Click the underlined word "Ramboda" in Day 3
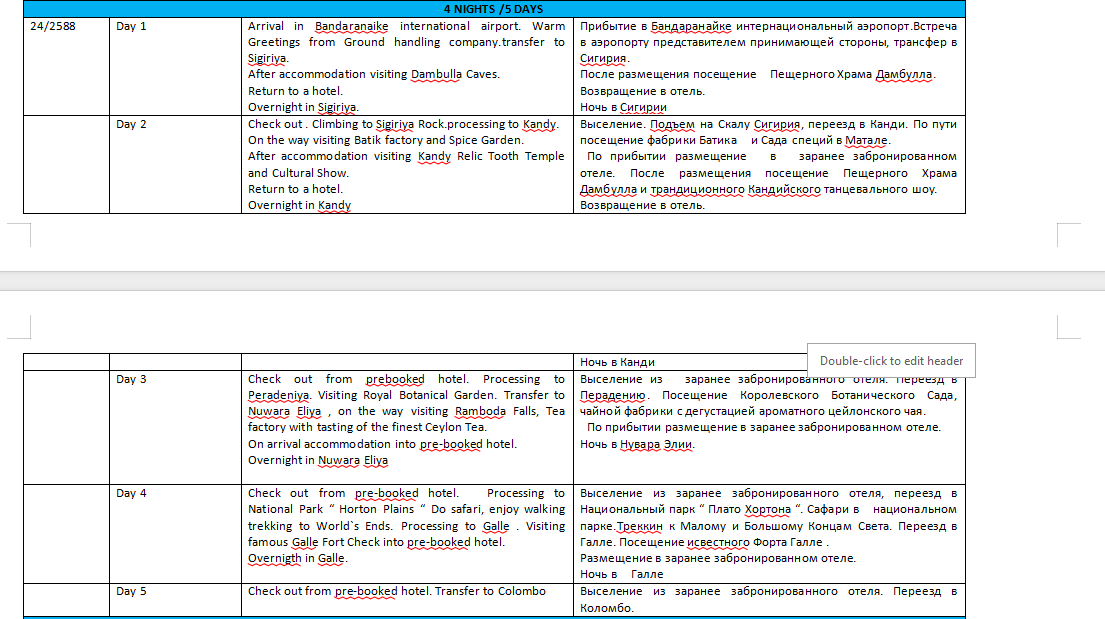The width and height of the screenshot is (1105, 619). click(x=480, y=411)
